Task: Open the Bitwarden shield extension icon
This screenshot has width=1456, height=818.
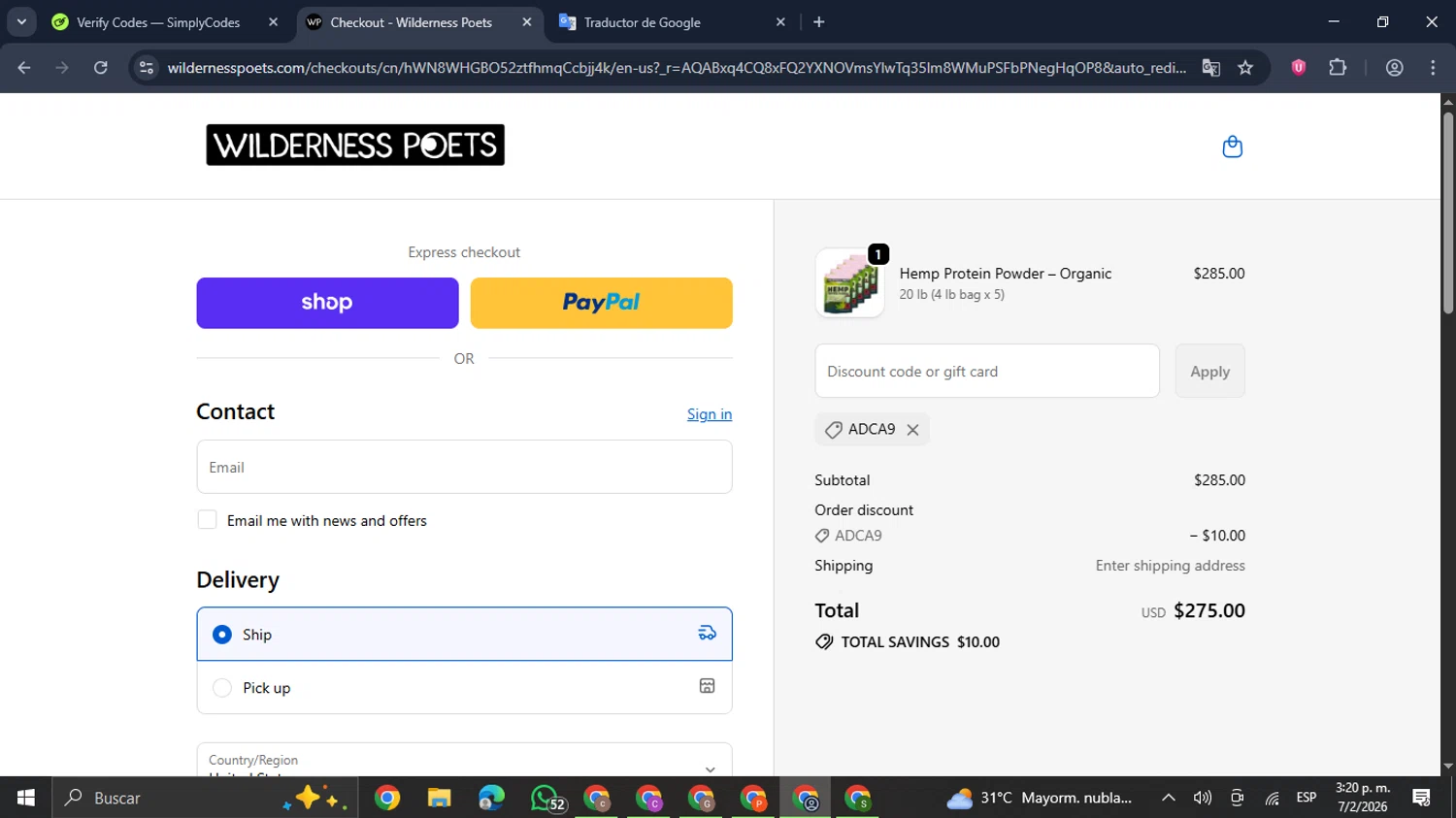Action: tap(1299, 68)
